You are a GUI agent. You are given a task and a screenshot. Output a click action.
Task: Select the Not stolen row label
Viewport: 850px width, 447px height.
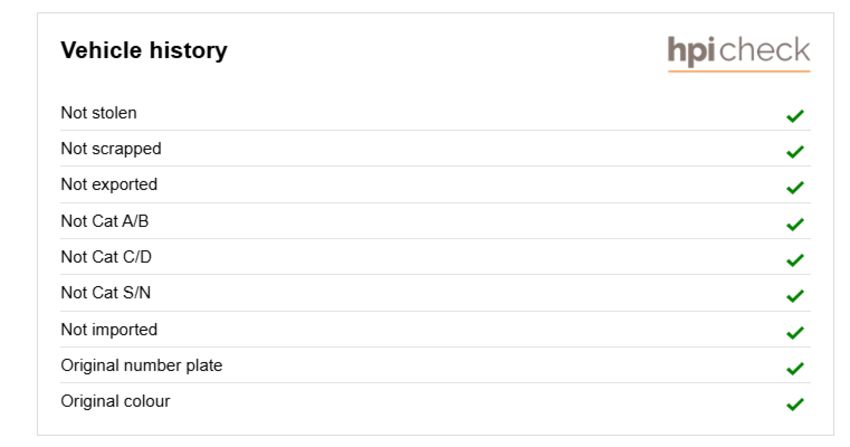click(x=99, y=113)
